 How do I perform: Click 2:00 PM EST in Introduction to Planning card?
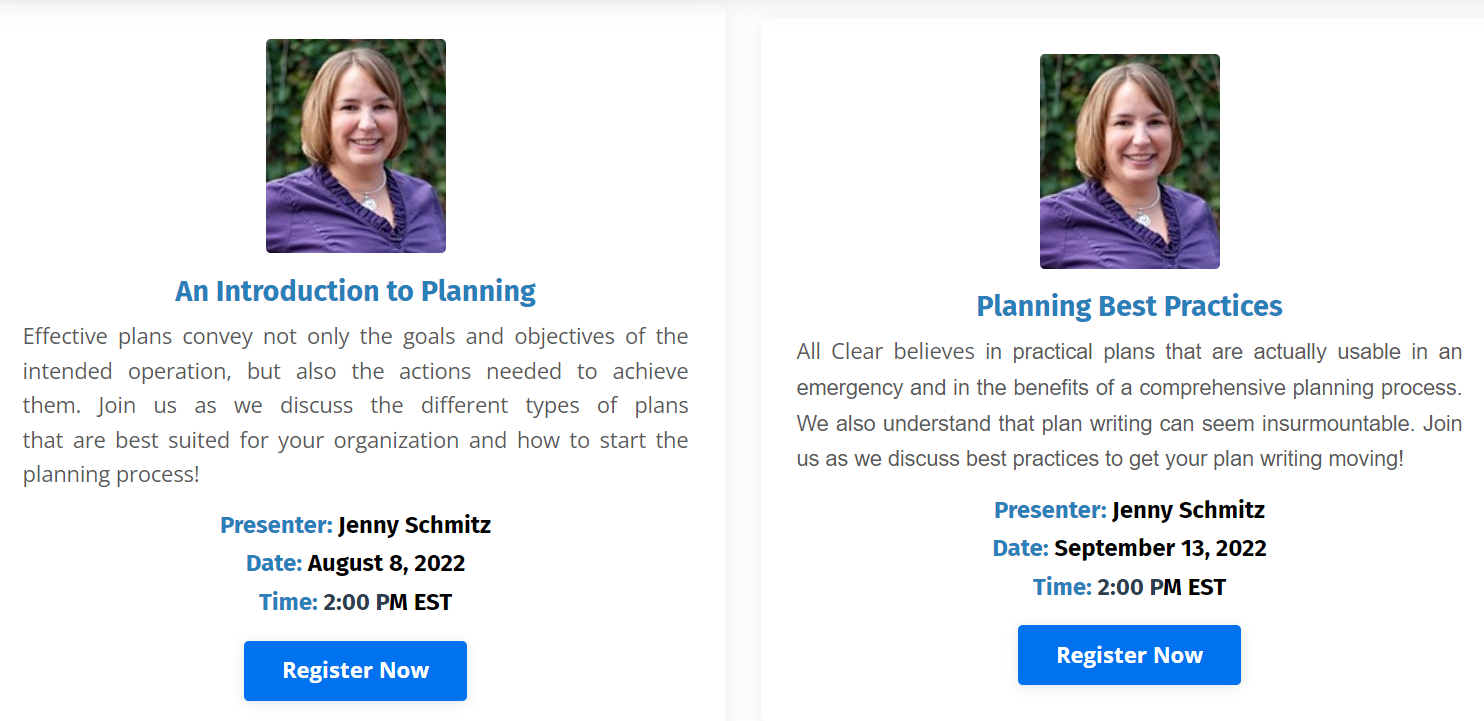[387, 602]
